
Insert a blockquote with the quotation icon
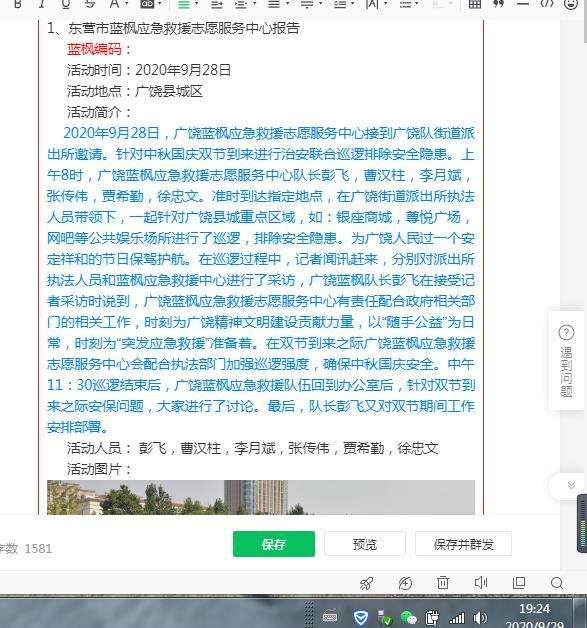point(499,4)
